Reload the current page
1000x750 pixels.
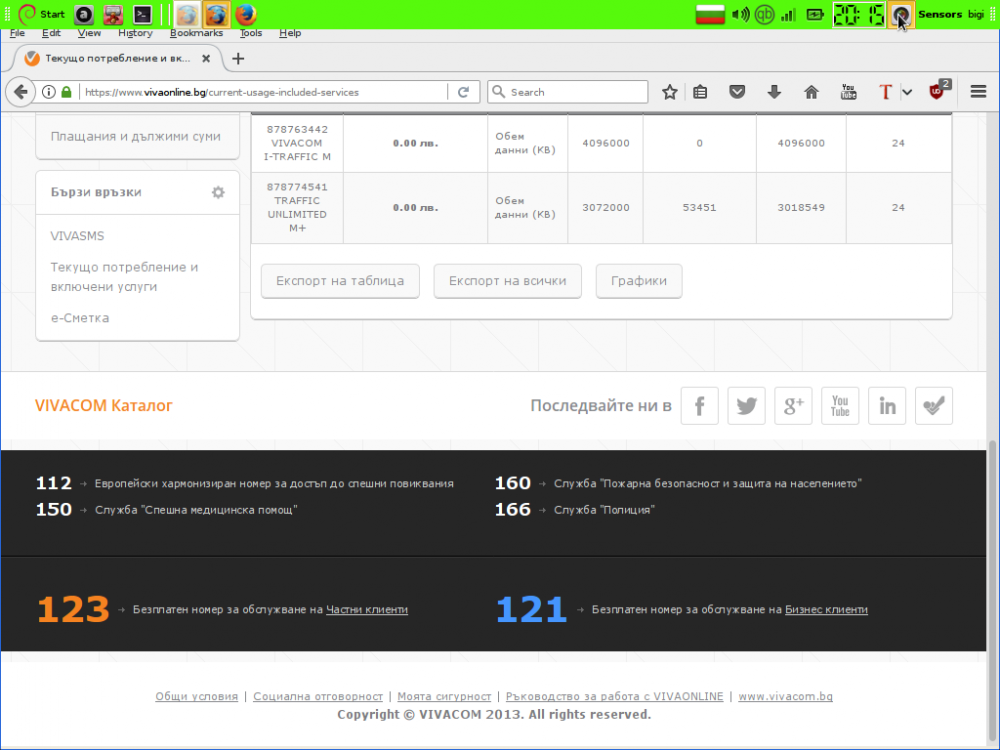pyautogui.click(x=464, y=92)
